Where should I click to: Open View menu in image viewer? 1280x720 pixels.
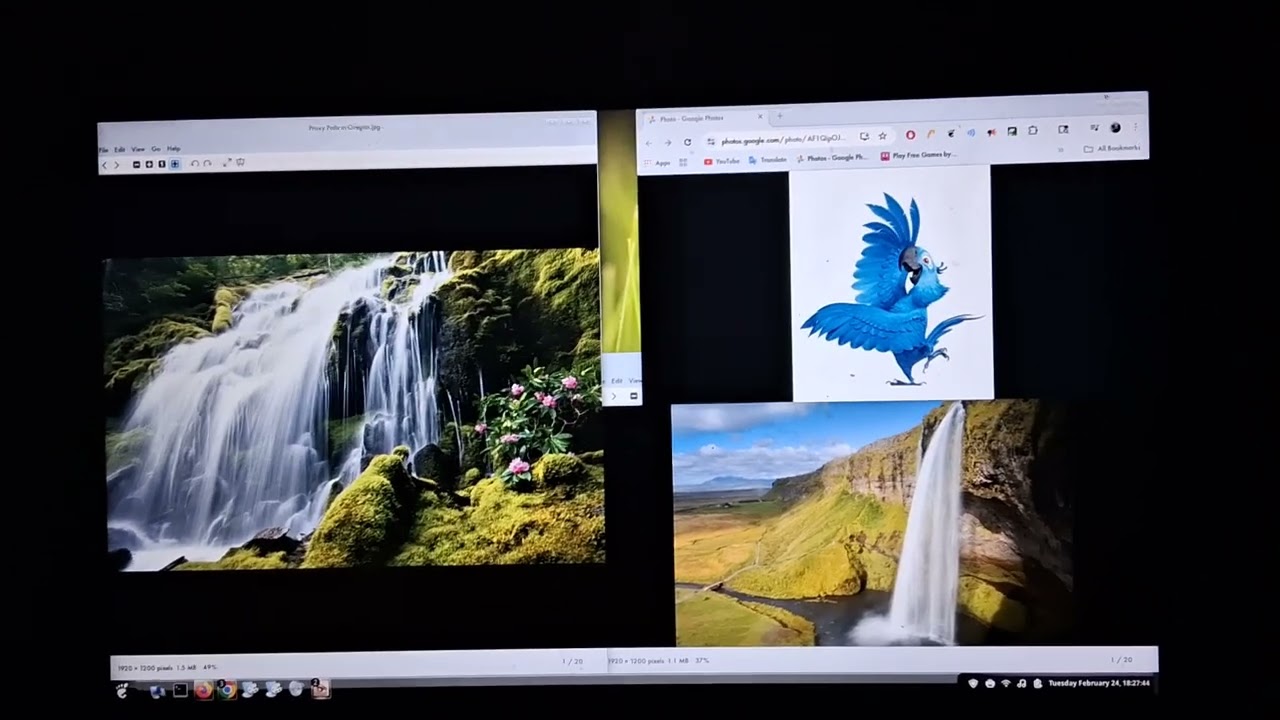pos(138,149)
